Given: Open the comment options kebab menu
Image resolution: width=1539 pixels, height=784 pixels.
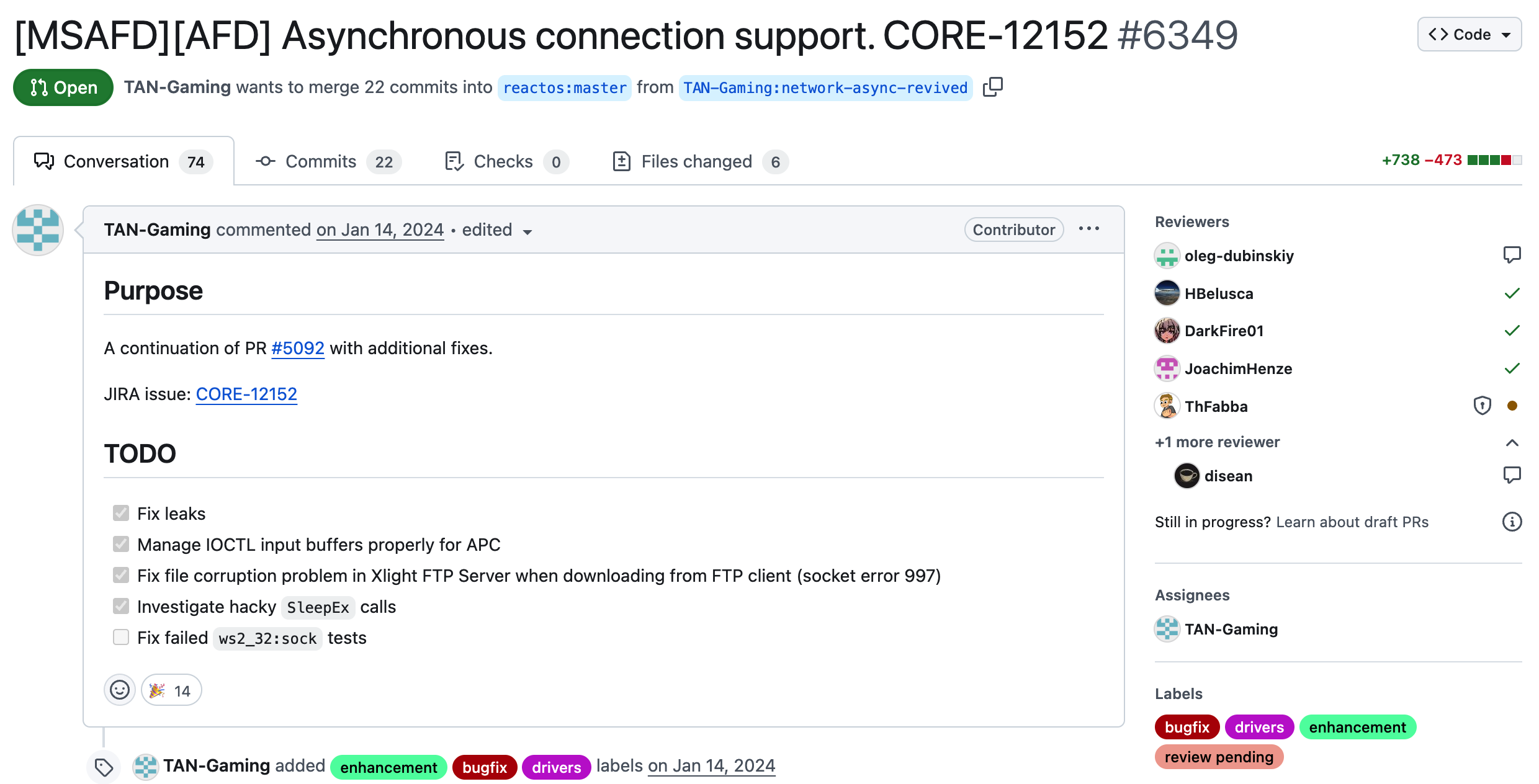Looking at the screenshot, I should 1089,229.
